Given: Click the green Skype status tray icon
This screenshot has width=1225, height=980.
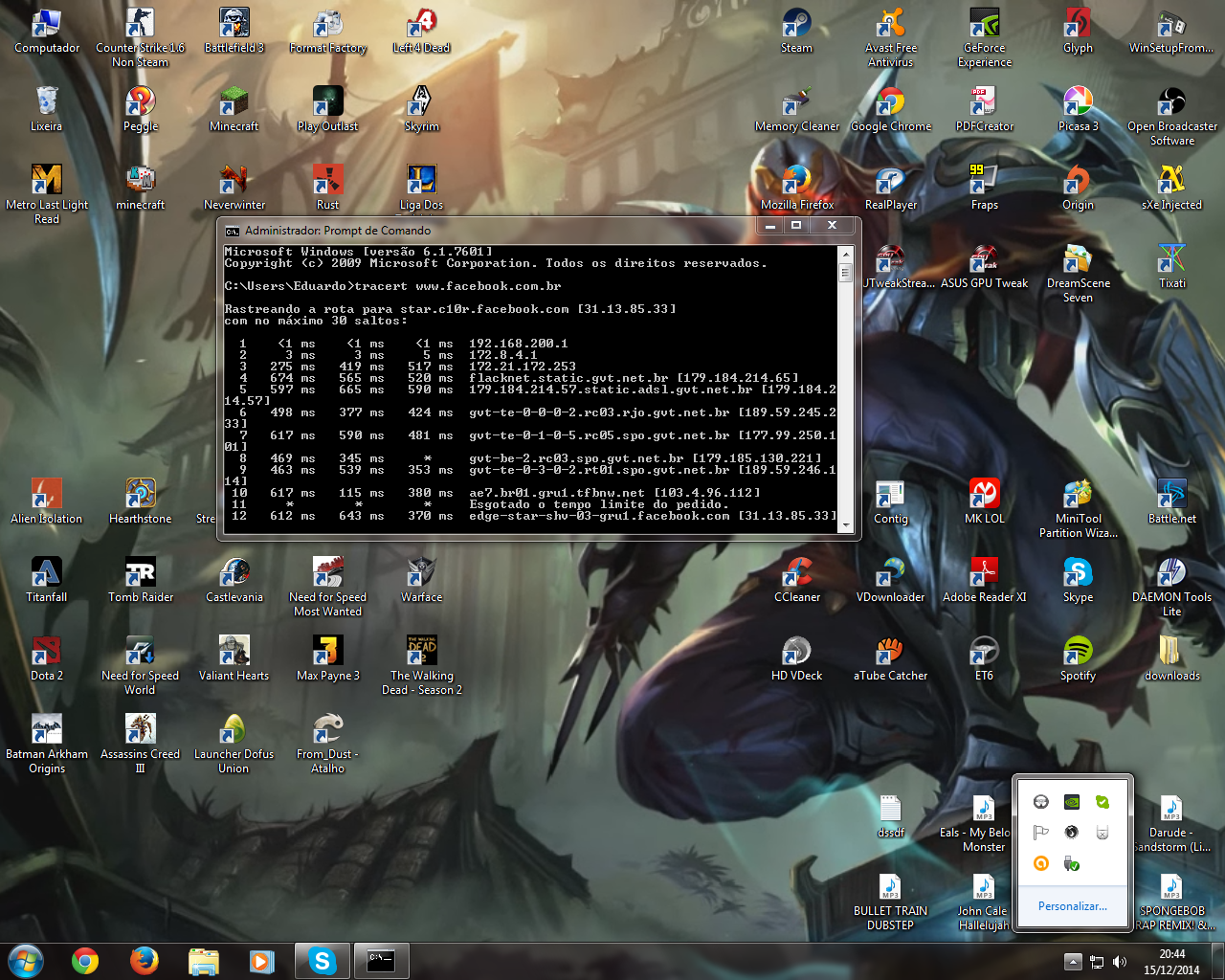Looking at the screenshot, I should (1102, 802).
